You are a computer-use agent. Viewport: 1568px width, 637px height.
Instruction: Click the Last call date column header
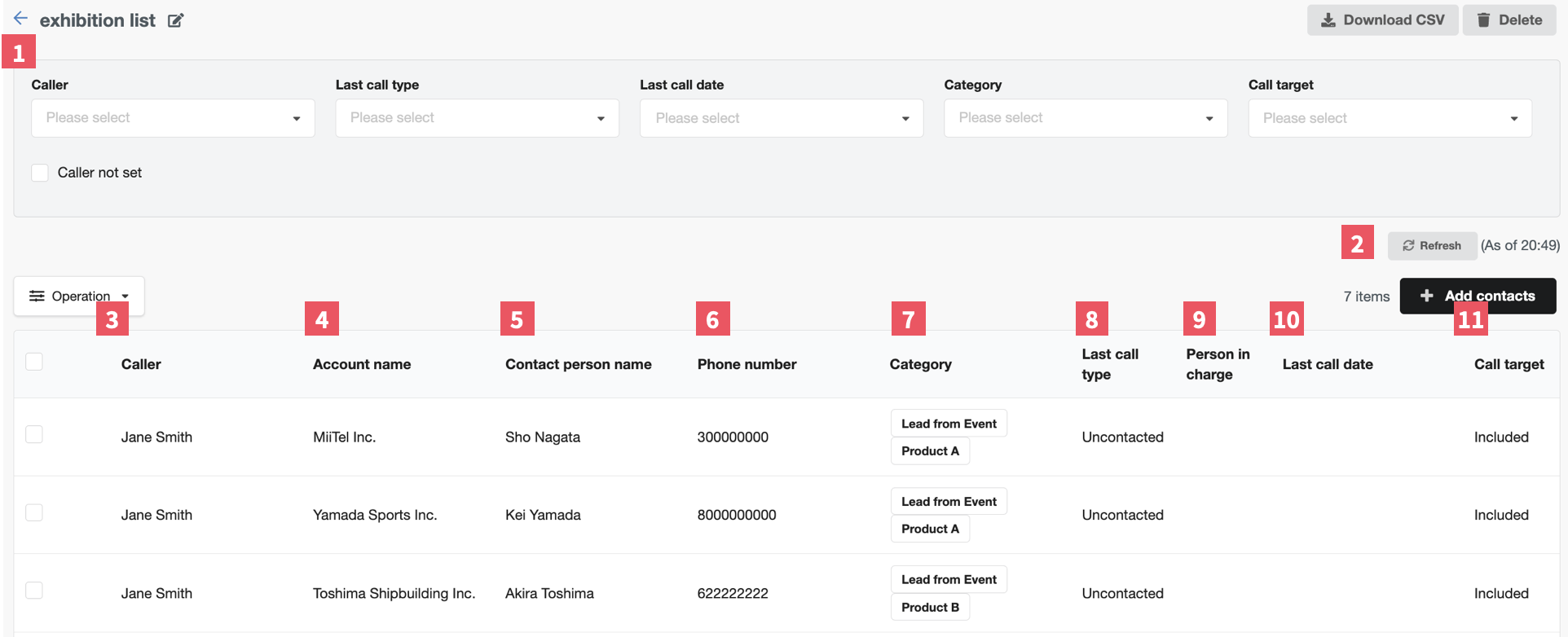click(x=1328, y=364)
